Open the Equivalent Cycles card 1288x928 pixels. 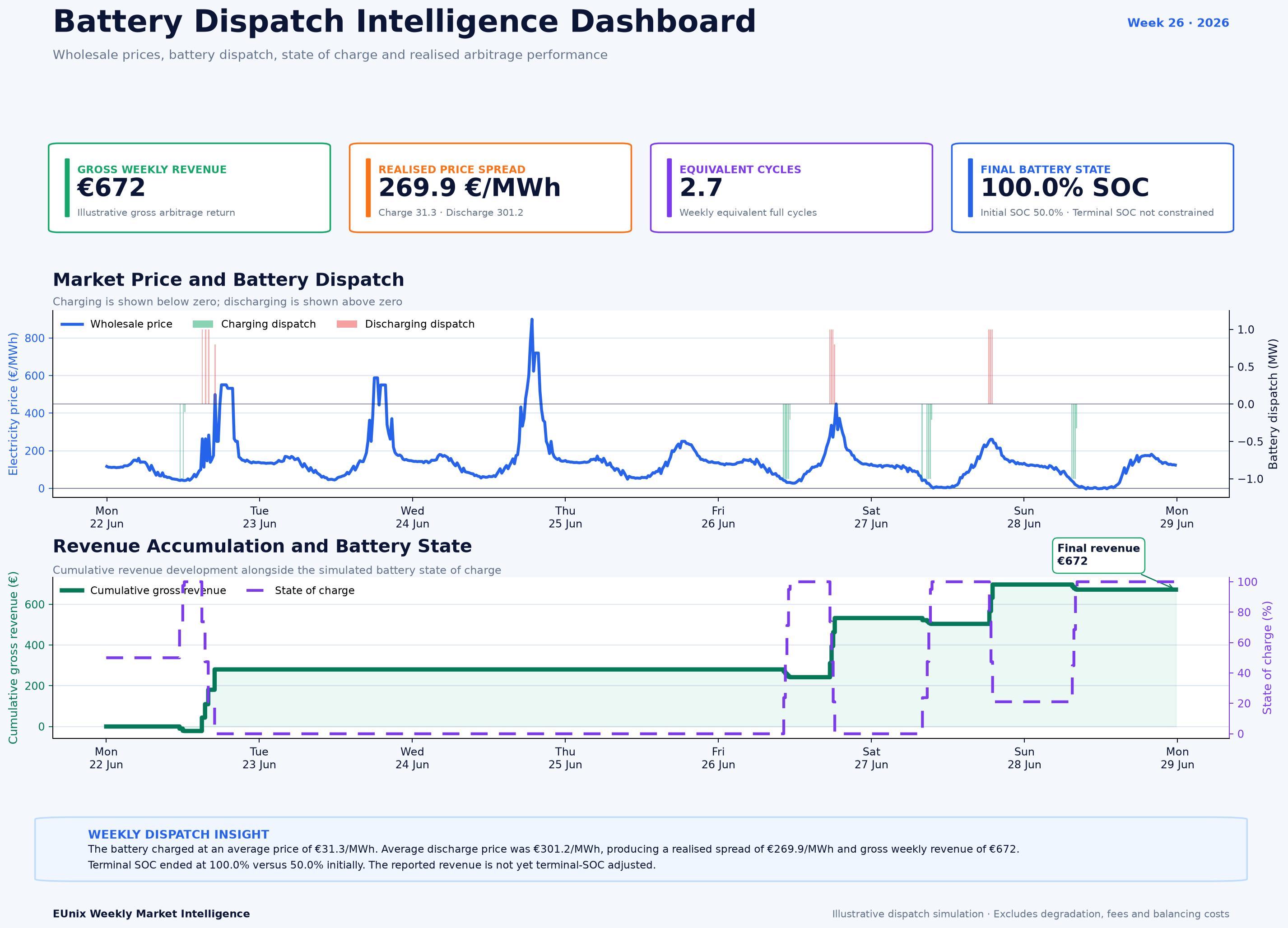(792, 188)
